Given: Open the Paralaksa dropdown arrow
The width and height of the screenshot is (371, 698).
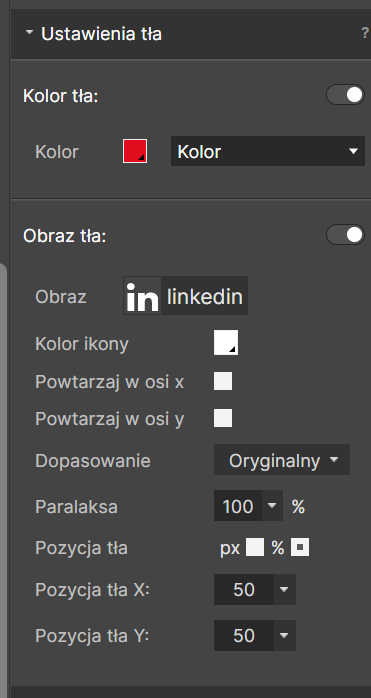Looking at the screenshot, I should pos(272,506).
